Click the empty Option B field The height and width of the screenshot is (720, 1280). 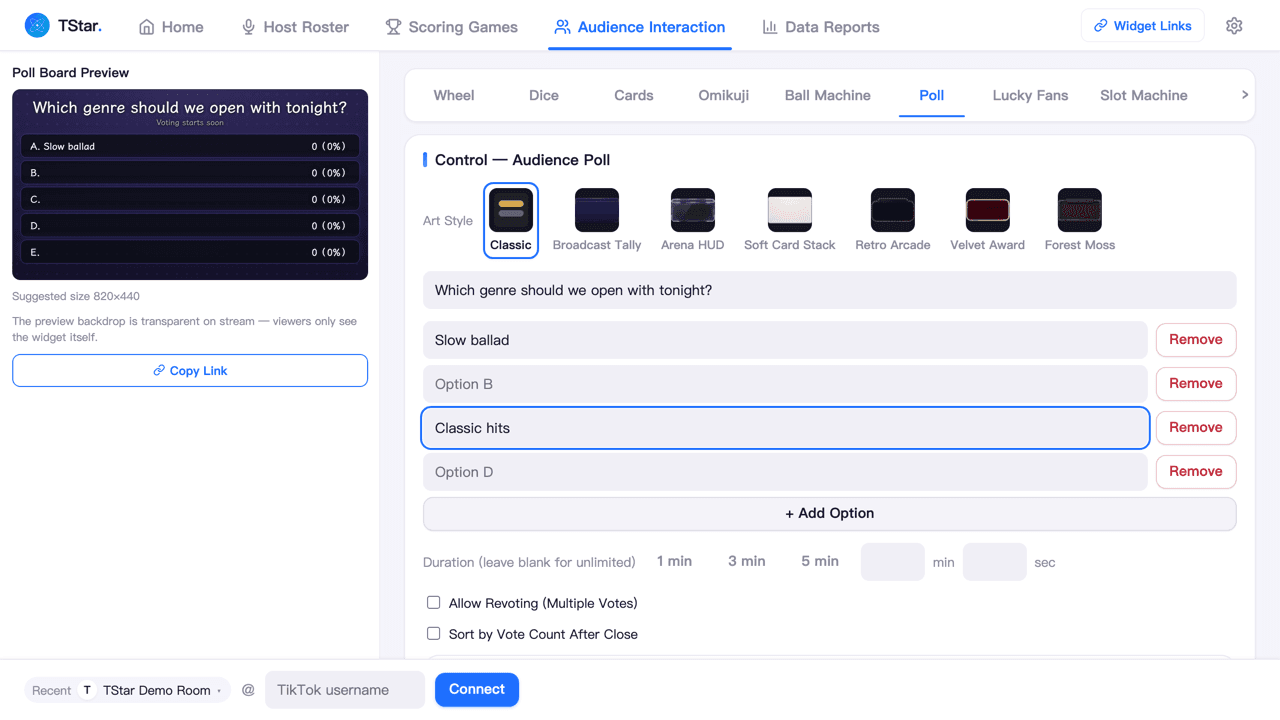[785, 384]
